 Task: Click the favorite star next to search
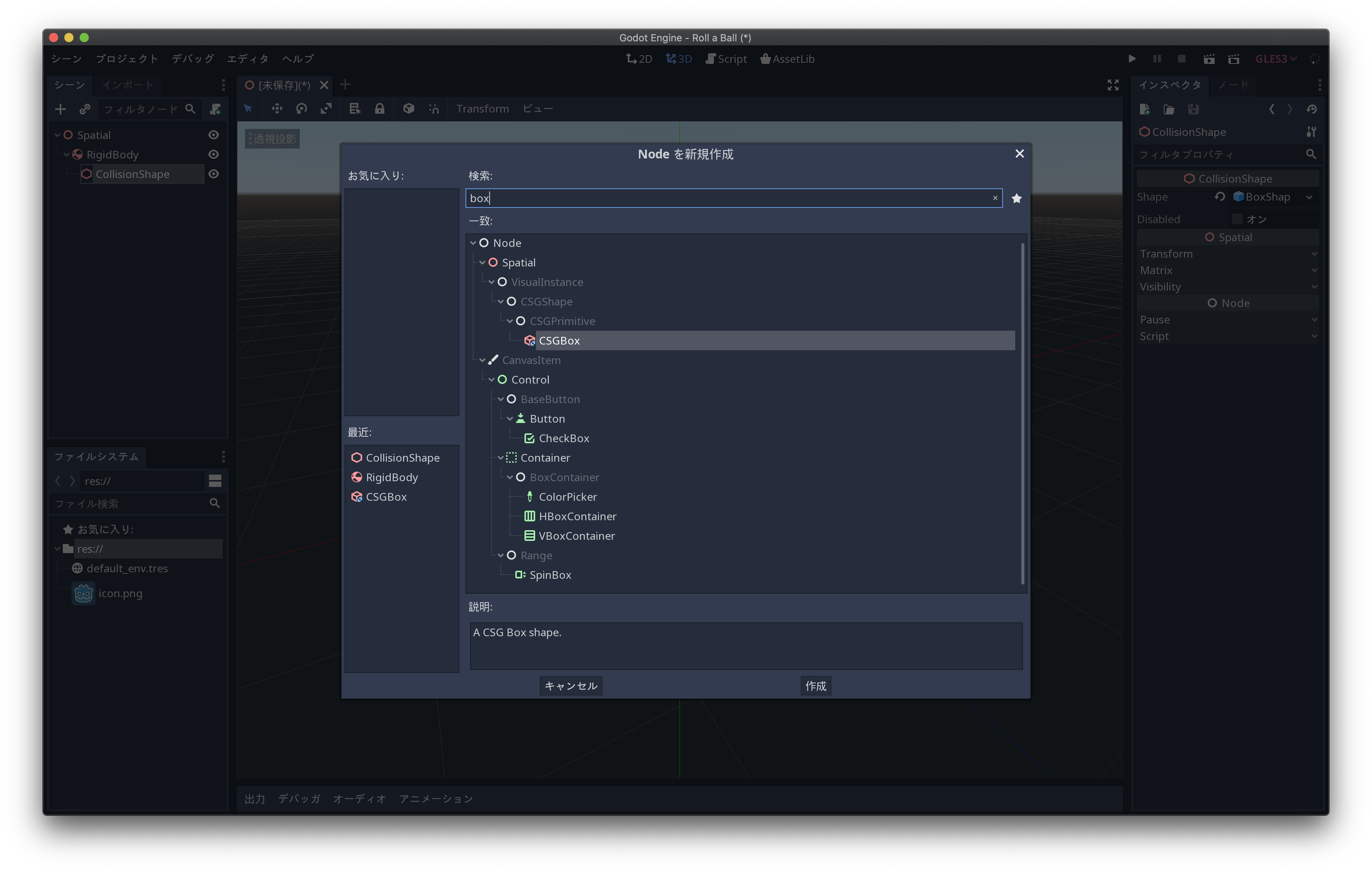(1016, 198)
